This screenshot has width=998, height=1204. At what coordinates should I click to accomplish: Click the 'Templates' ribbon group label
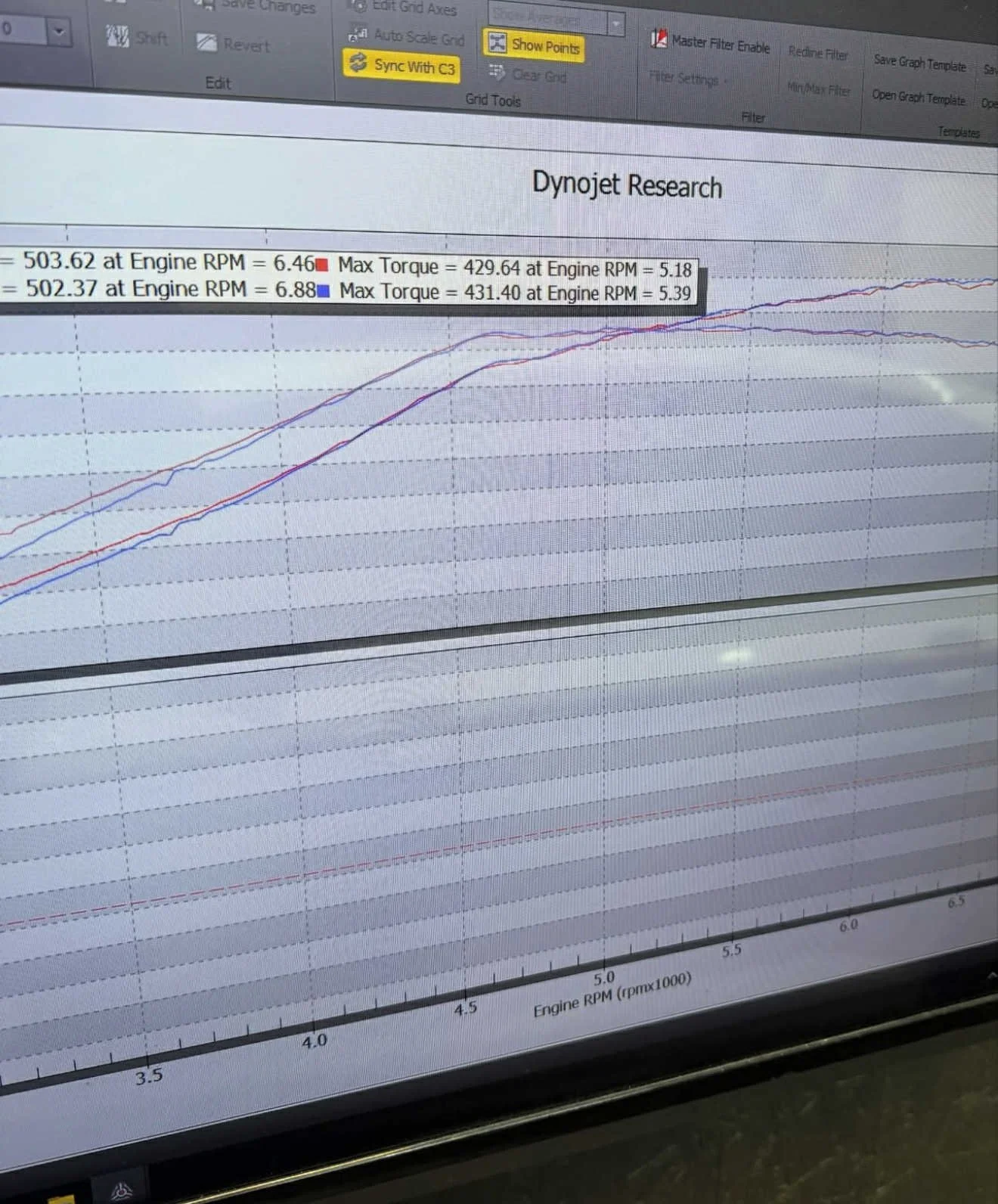tap(959, 132)
